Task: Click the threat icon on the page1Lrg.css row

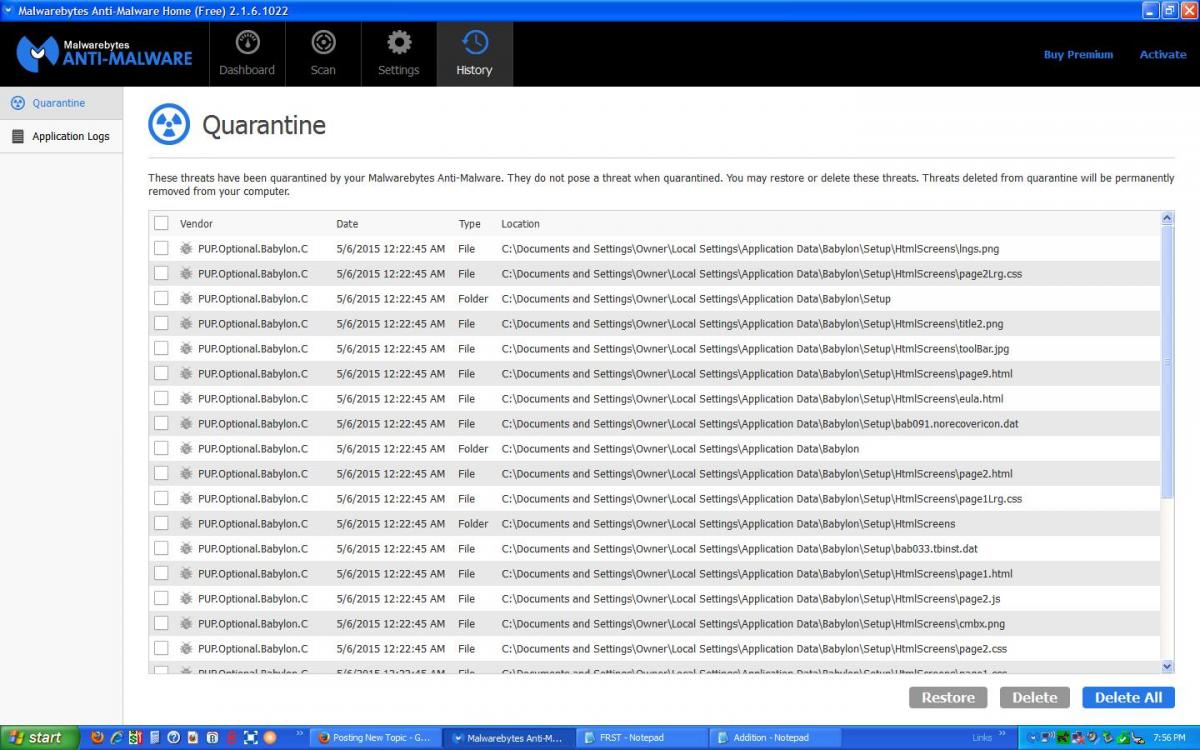Action: [x=186, y=498]
